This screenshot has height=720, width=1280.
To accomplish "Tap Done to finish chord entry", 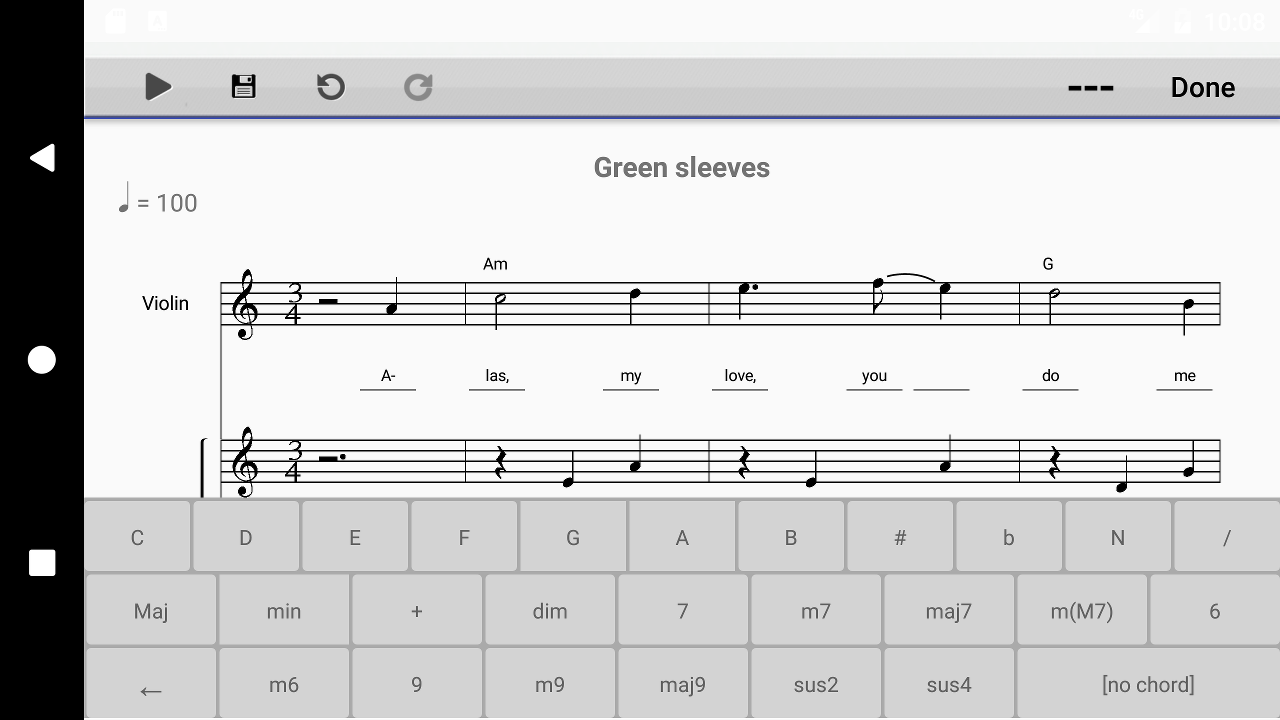I will pyautogui.click(x=1202, y=87).
